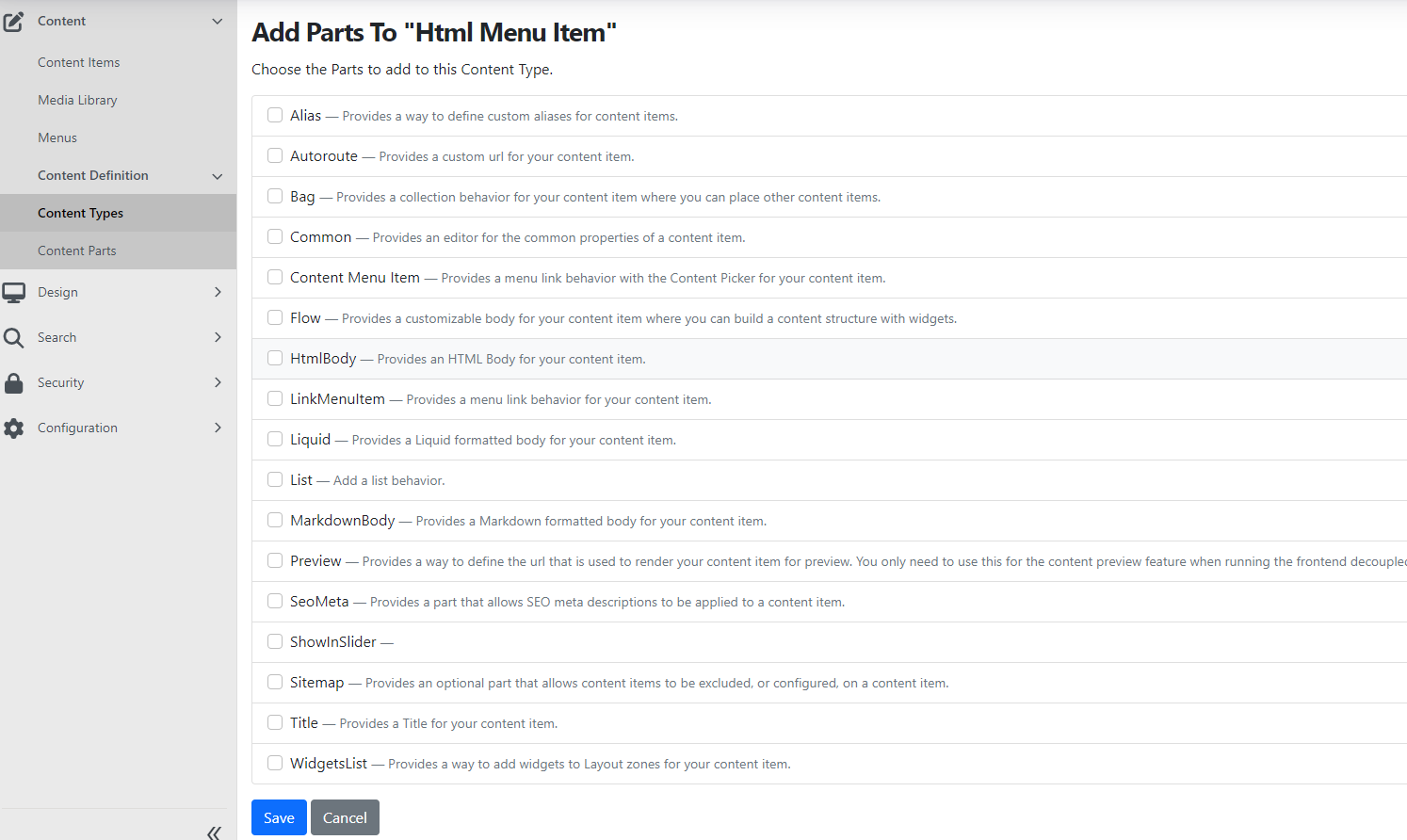Expand the Security section
Screen dimensions: 1407x840
click(x=218, y=382)
